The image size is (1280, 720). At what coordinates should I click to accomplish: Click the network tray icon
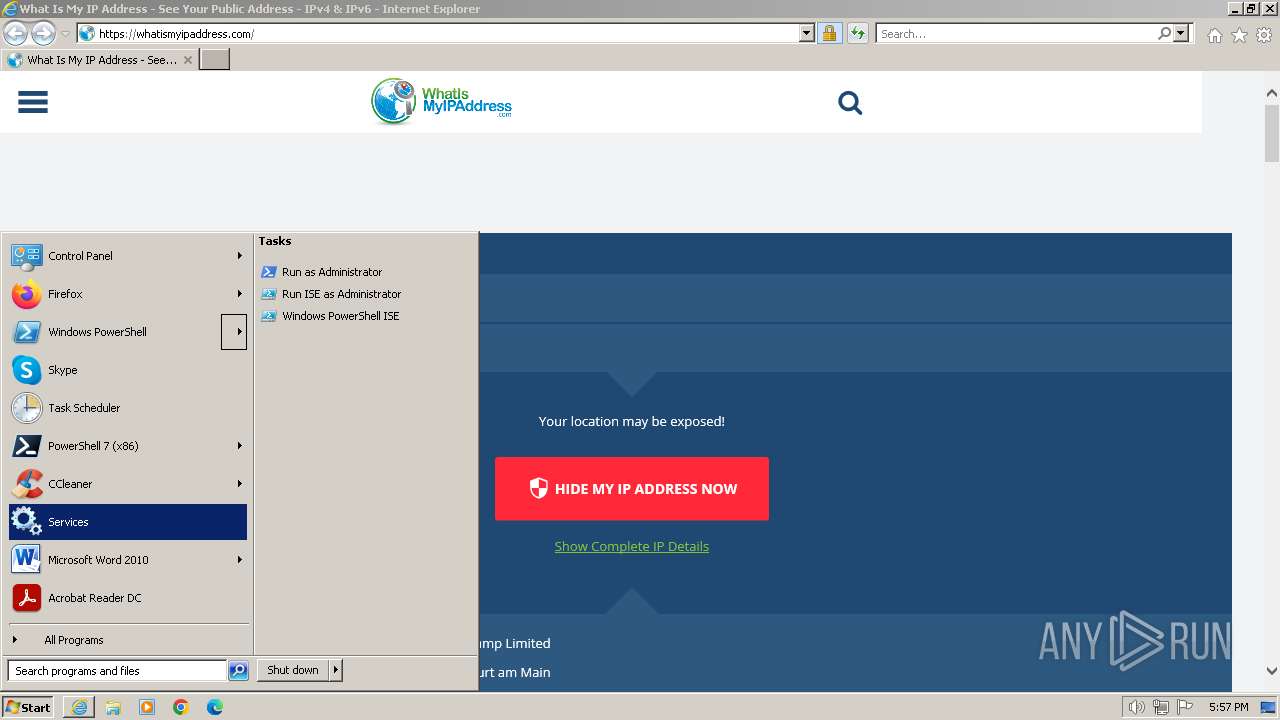pyautogui.click(x=1161, y=707)
